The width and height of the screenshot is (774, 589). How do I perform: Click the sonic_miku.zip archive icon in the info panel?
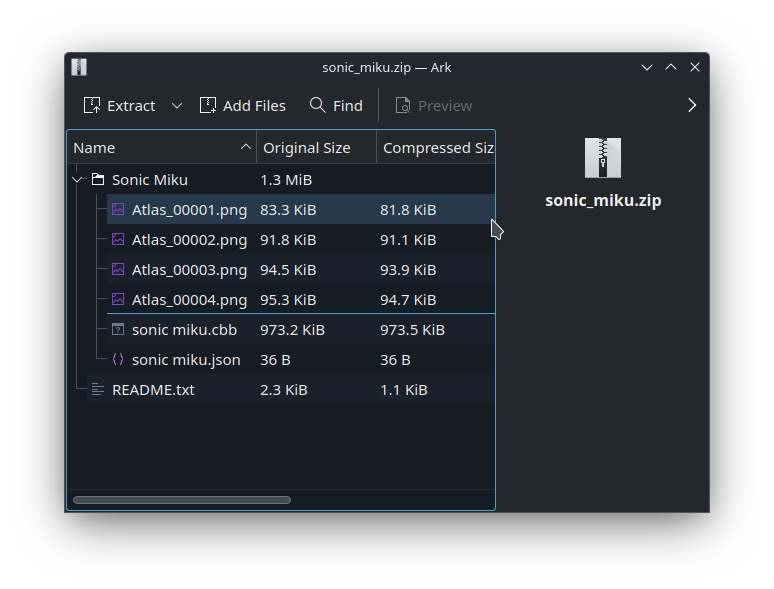click(x=603, y=158)
